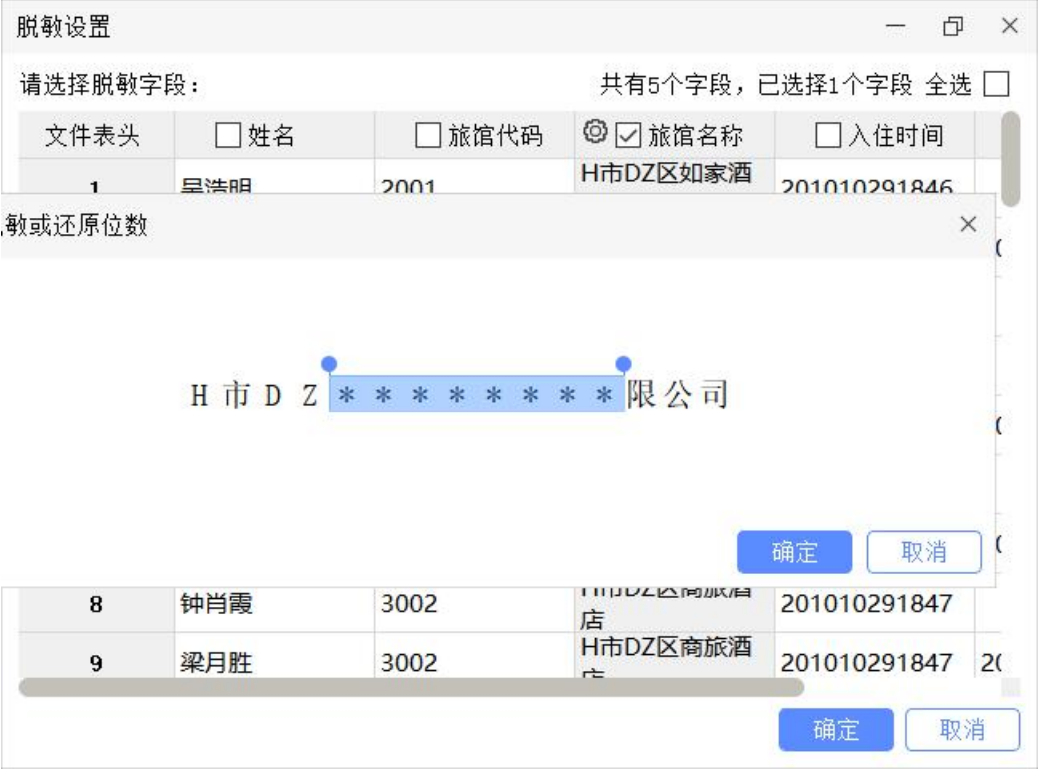Restore the 脱敏设置 window size
Image resolution: width=1043 pixels, height=773 pixels.
click(953, 26)
